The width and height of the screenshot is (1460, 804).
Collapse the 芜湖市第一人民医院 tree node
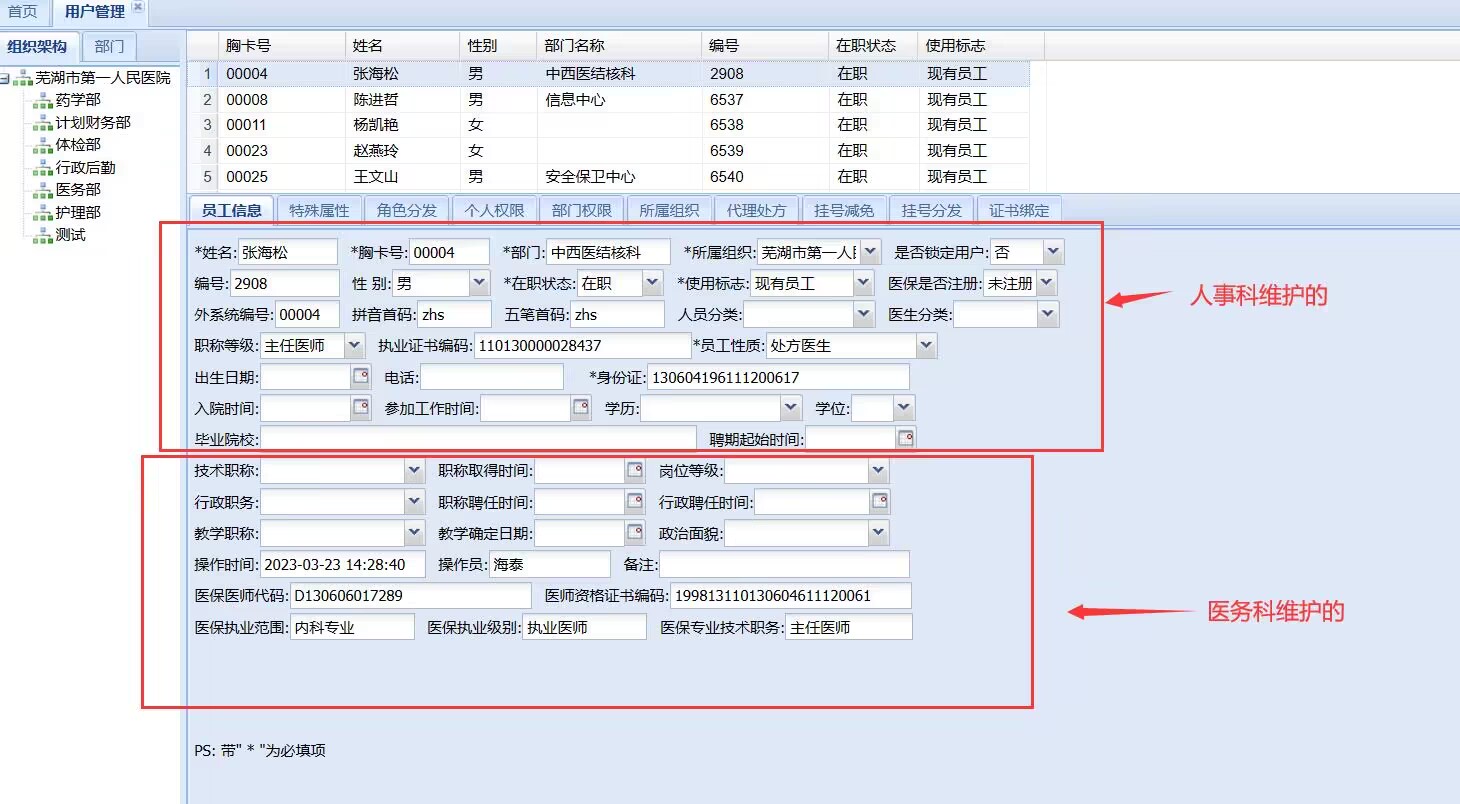(6, 78)
